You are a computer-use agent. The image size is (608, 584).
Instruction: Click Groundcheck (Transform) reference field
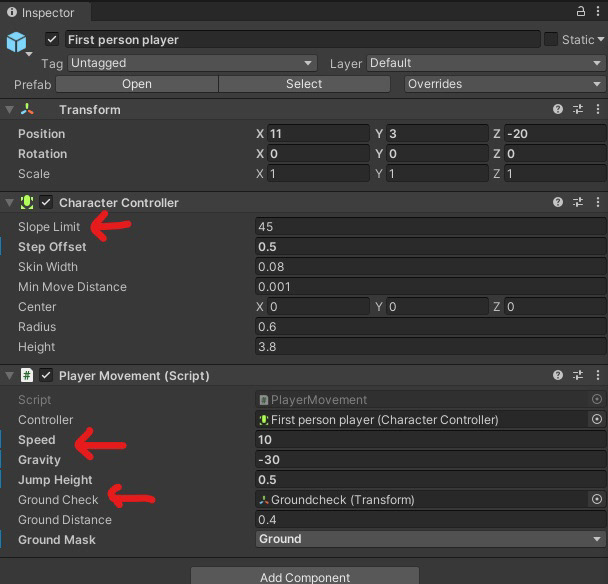(422, 499)
